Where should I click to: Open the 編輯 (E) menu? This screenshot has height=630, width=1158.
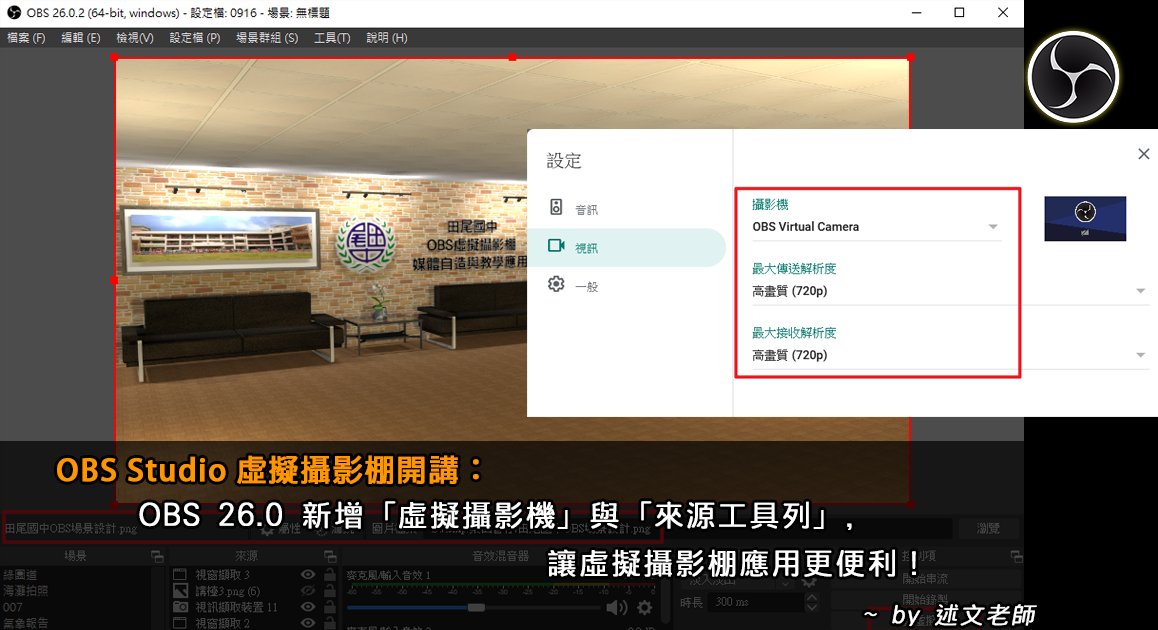(80, 38)
